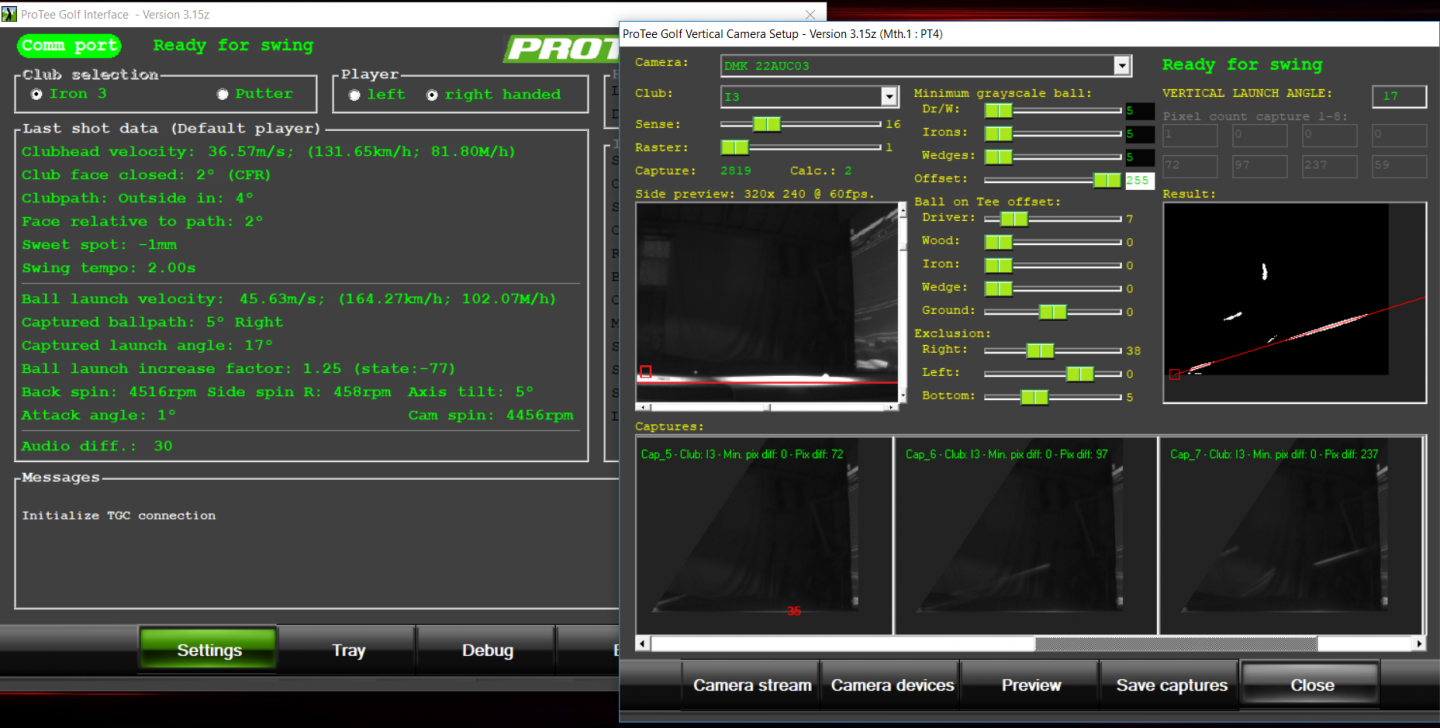Click the Save captures button

click(x=1171, y=685)
